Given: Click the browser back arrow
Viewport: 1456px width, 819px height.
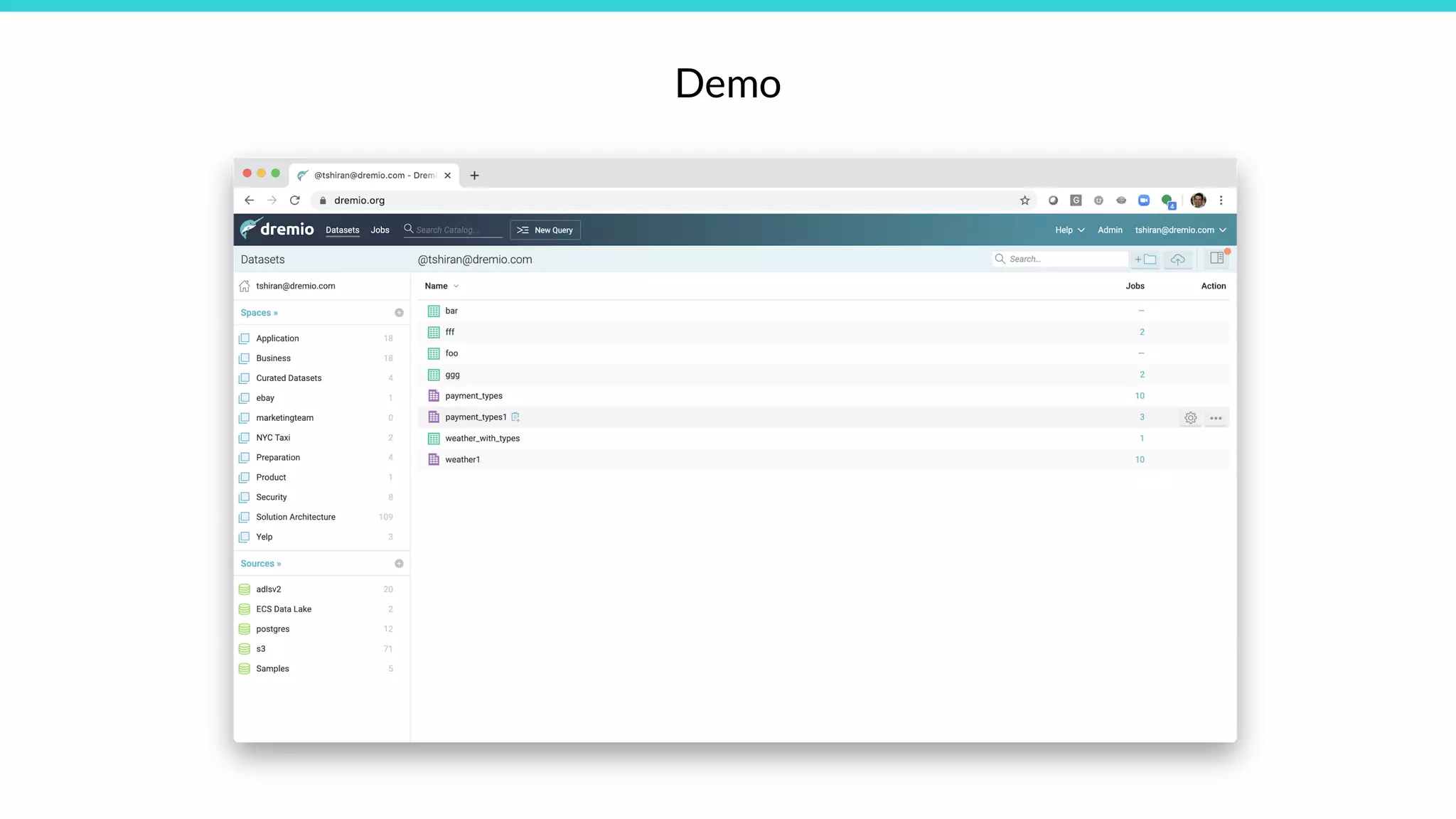Looking at the screenshot, I should (x=249, y=200).
